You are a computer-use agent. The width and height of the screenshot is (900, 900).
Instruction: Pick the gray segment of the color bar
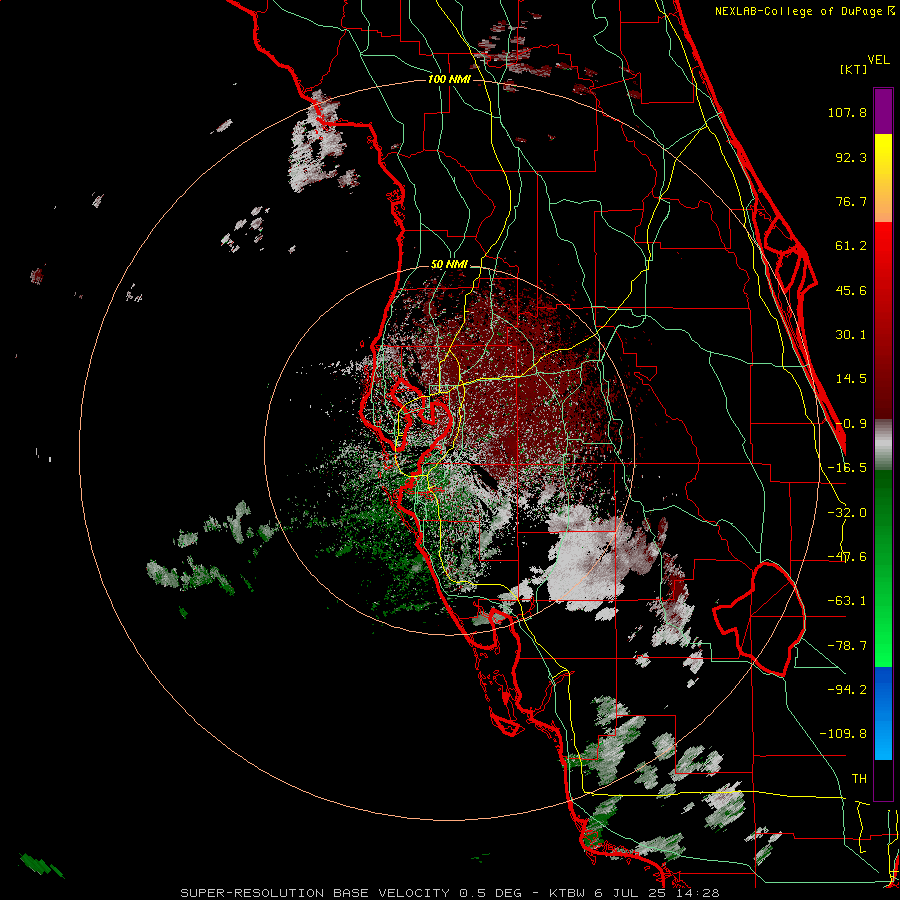(x=883, y=445)
